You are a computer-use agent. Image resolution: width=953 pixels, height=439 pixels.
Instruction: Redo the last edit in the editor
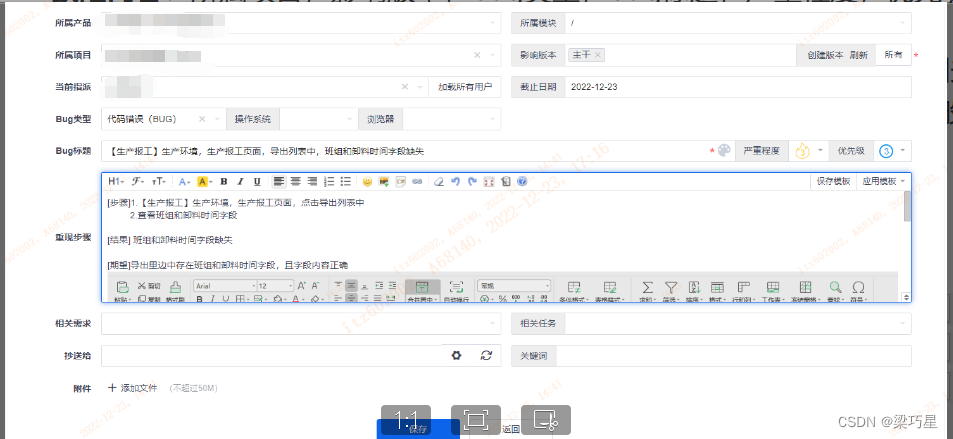pyautogui.click(x=472, y=181)
